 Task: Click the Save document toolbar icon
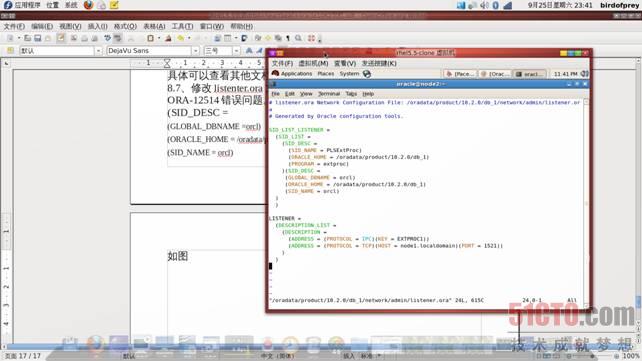pyautogui.click(x=38, y=38)
